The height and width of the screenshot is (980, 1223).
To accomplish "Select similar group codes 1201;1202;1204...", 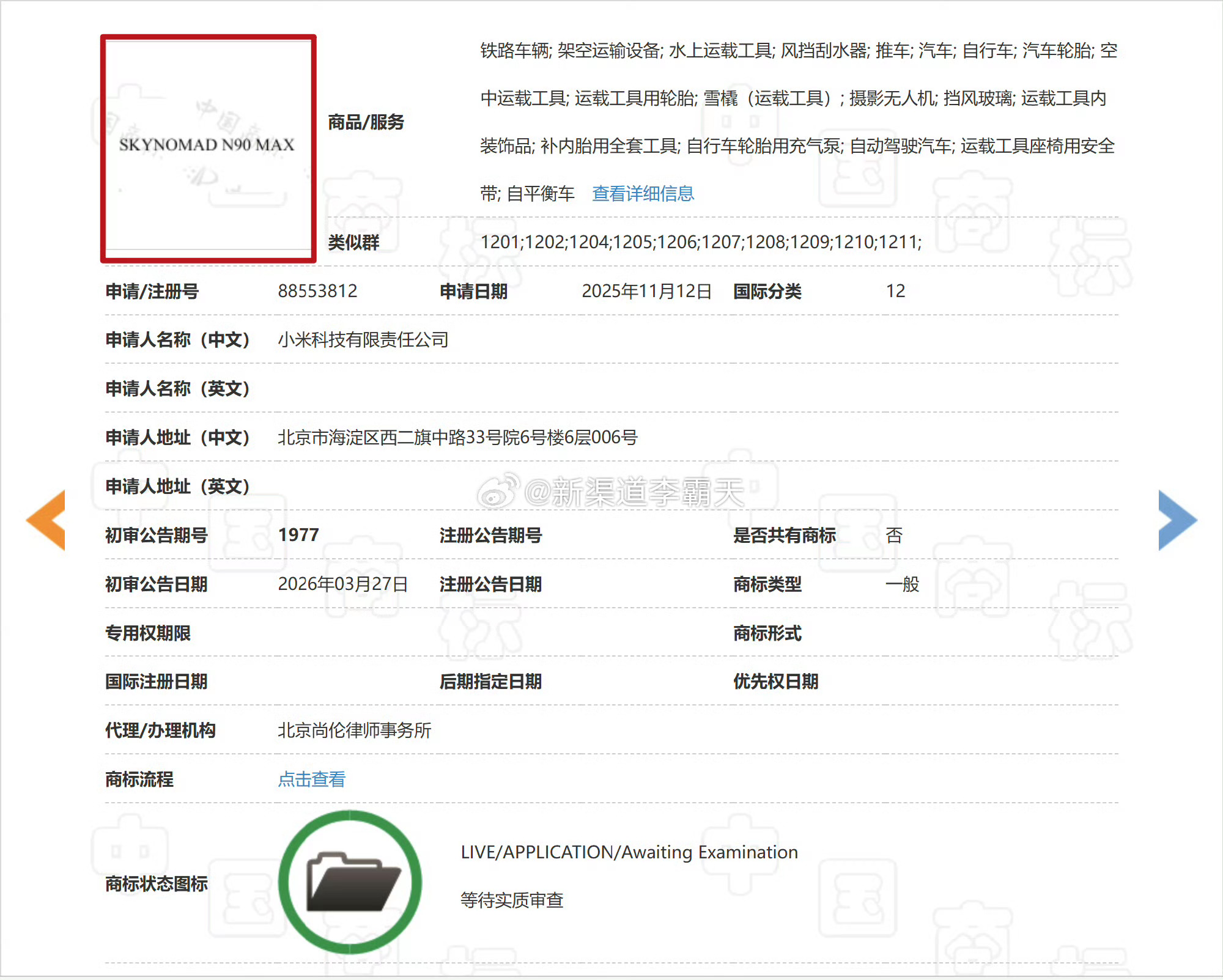I will click(701, 242).
